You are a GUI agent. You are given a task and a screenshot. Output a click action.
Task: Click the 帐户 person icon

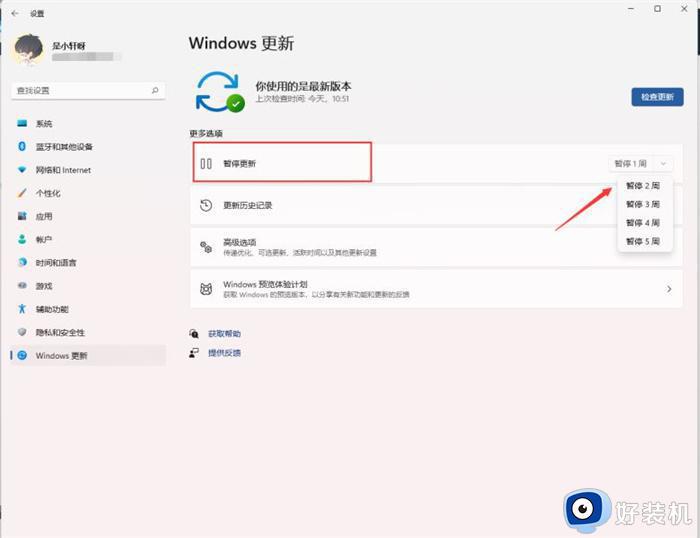pos(22,239)
